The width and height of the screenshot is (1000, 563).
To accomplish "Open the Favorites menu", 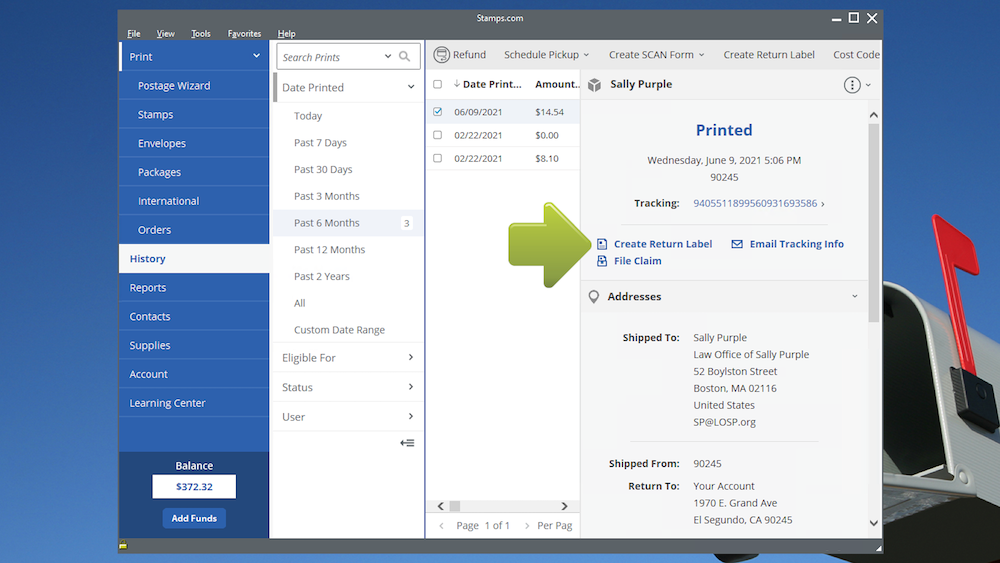I will coord(244,34).
